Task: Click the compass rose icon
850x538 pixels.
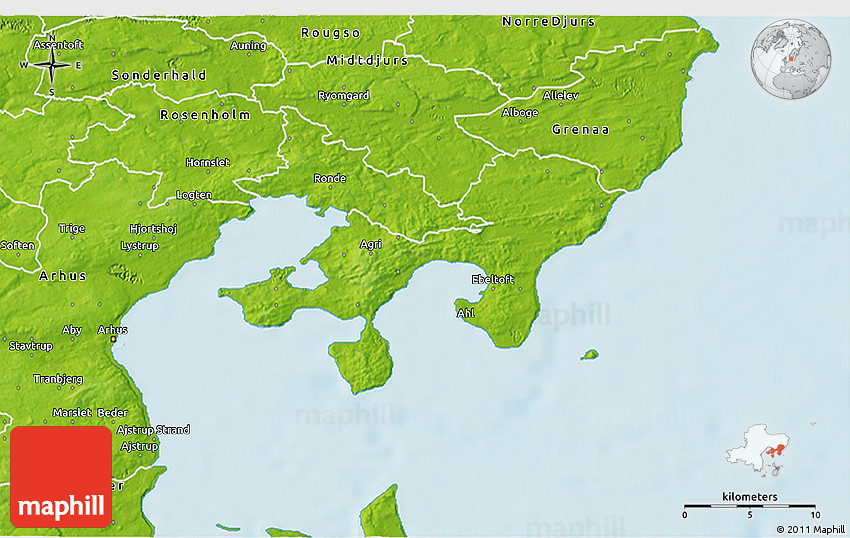Action: (x=51, y=67)
